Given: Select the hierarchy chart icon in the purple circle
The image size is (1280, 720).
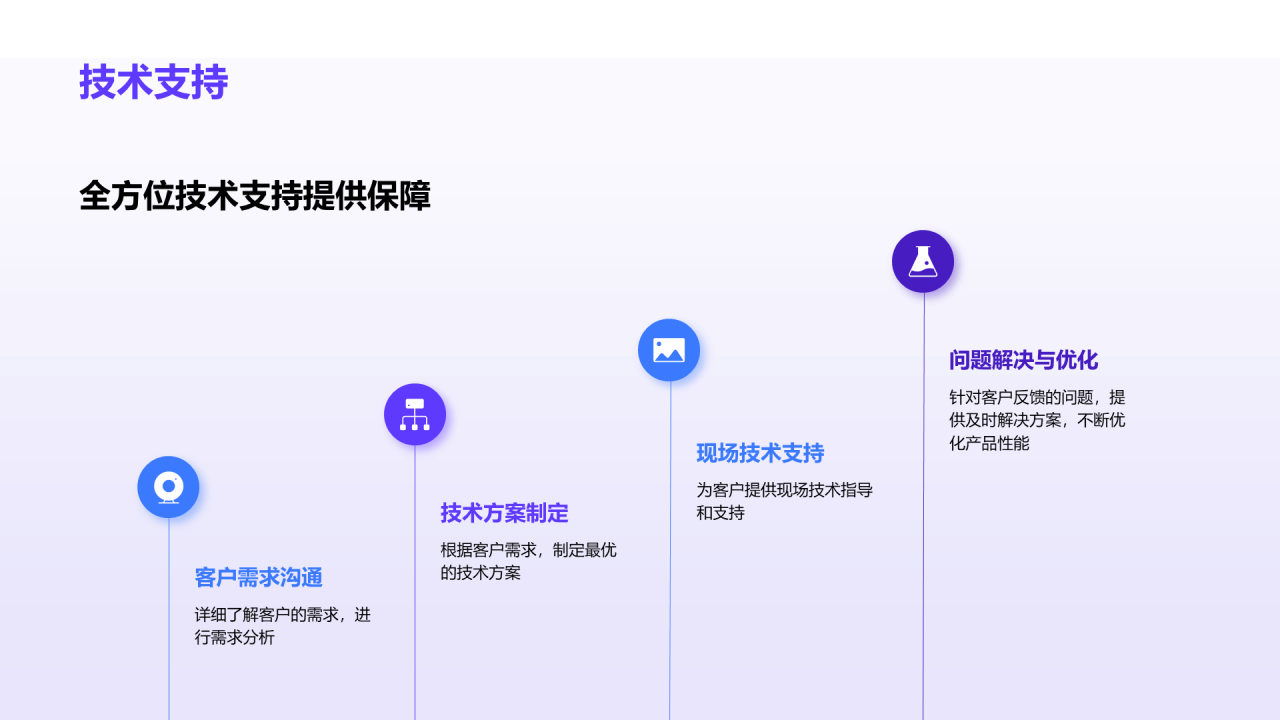Looking at the screenshot, I should coord(415,414).
